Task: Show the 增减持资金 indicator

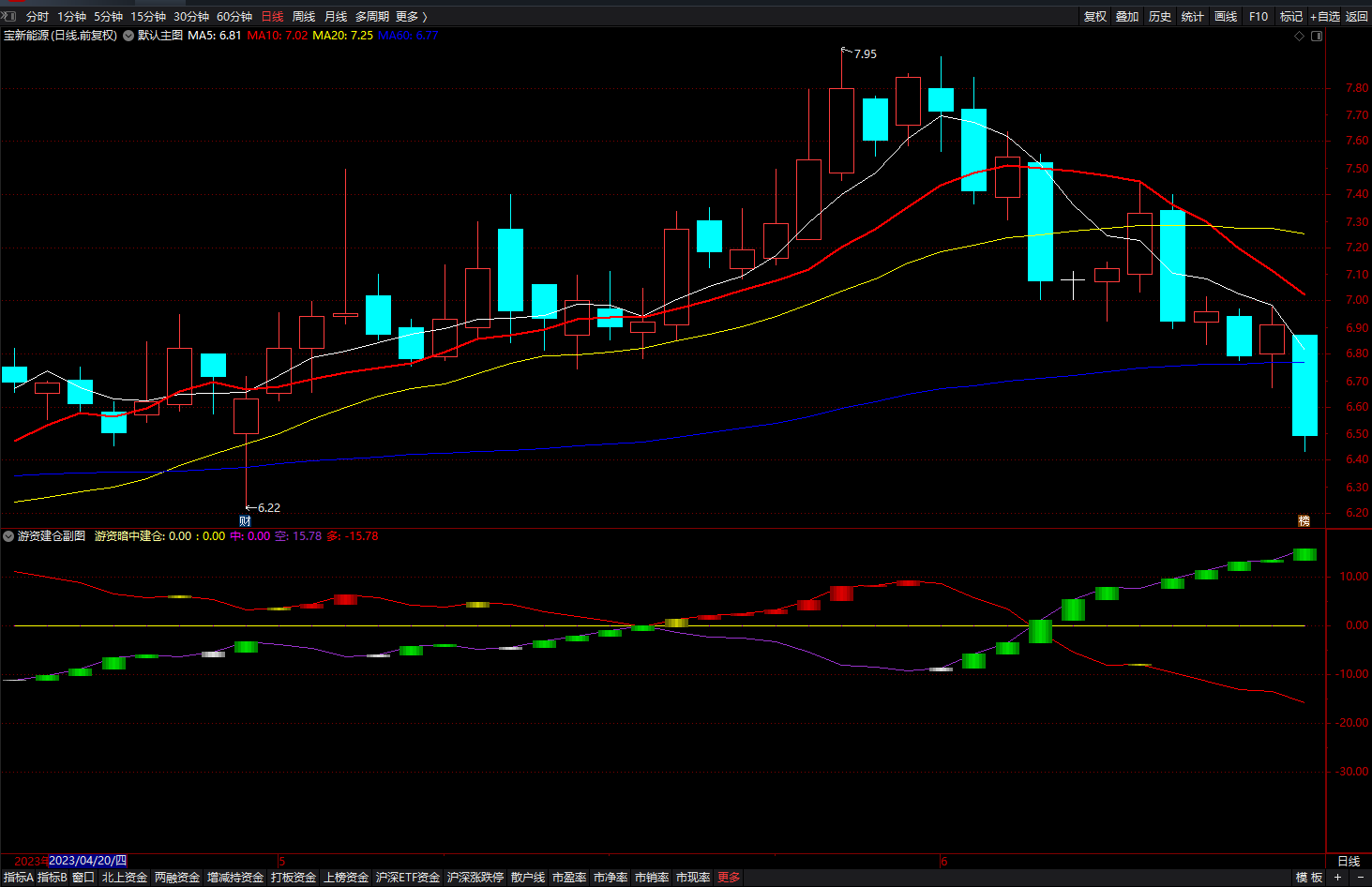Action: [235, 878]
